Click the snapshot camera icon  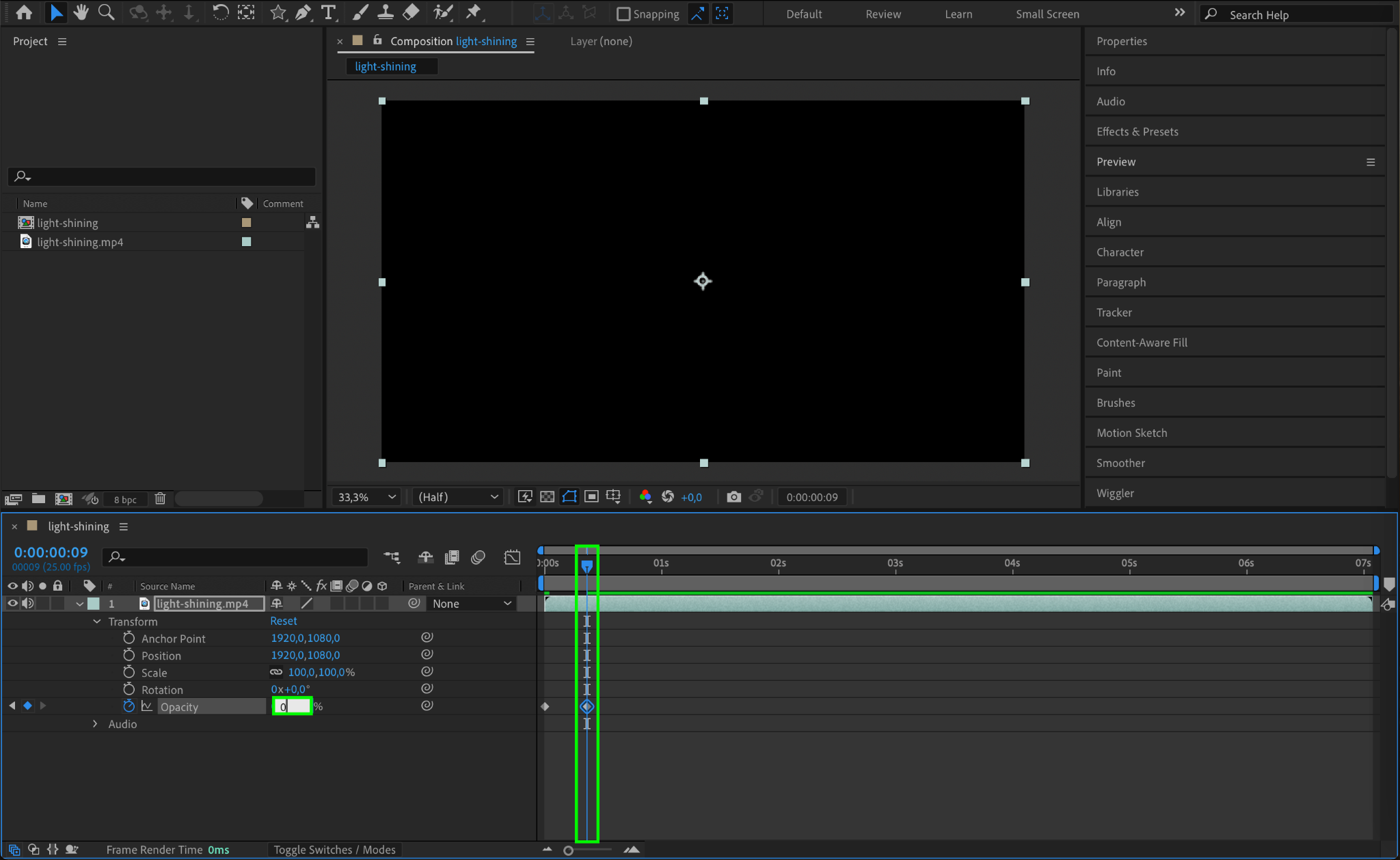point(733,497)
